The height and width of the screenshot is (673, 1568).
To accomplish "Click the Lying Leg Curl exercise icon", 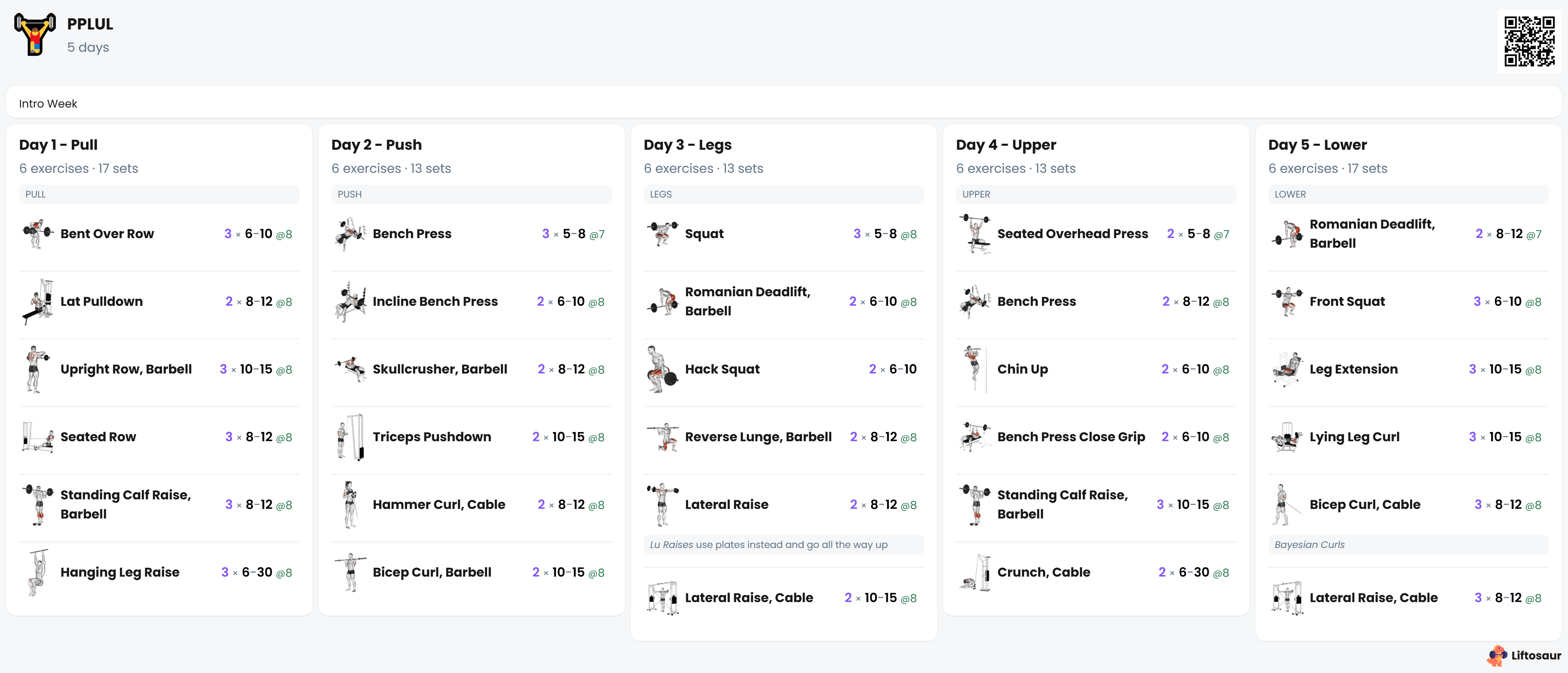I will click(1287, 437).
